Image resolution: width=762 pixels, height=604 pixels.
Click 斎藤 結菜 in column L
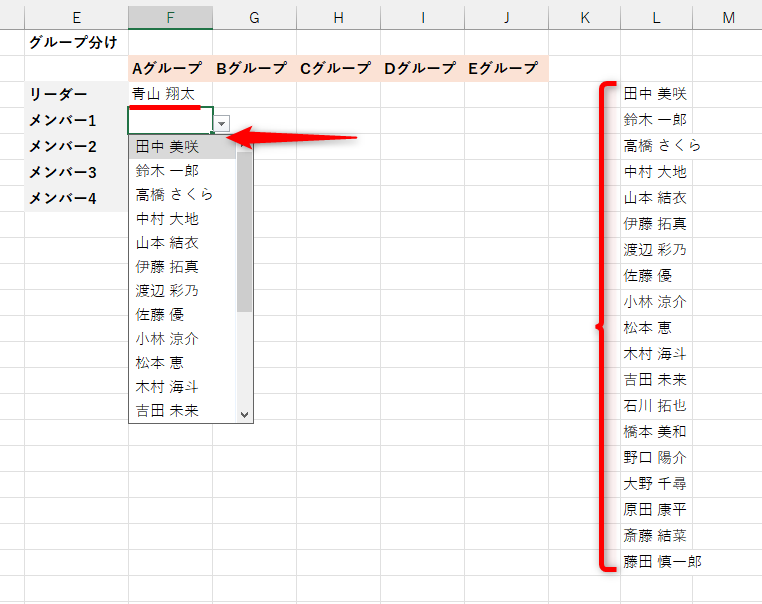tap(657, 535)
